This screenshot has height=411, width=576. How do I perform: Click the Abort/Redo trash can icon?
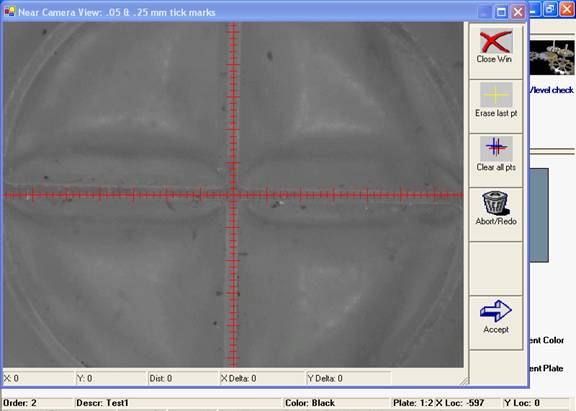496,203
